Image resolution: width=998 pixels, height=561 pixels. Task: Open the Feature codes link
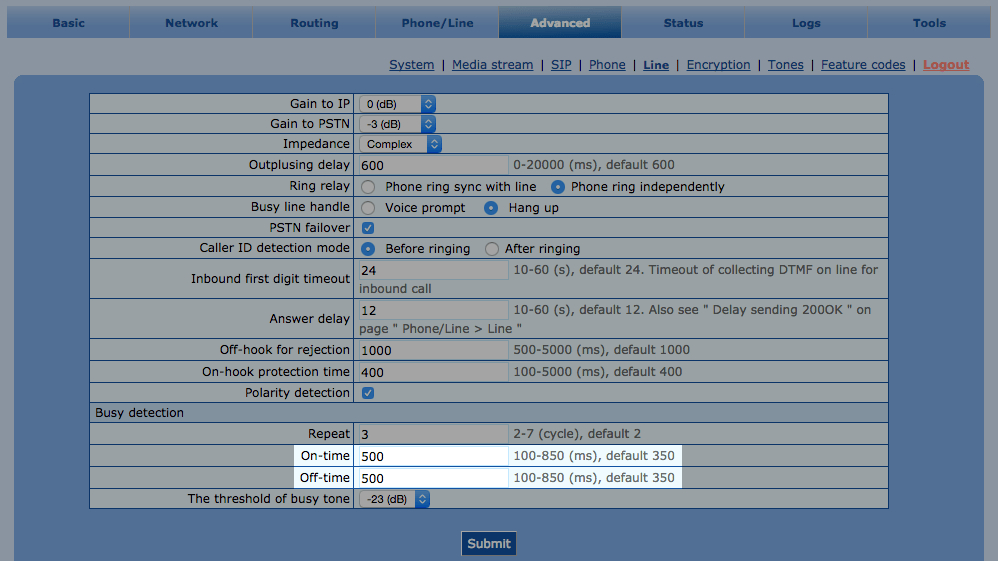[x=863, y=65]
